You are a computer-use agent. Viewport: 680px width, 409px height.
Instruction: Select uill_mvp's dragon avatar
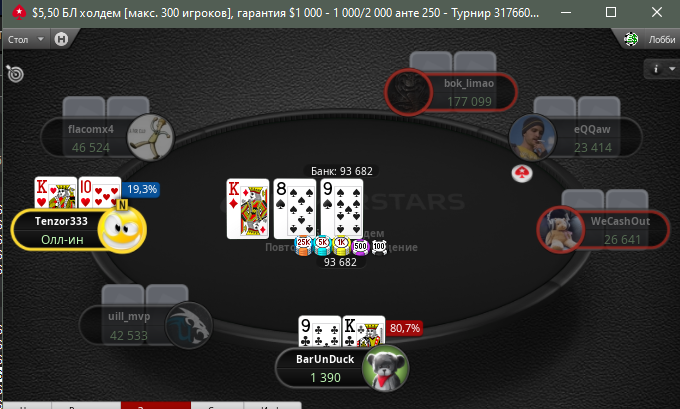[189, 325]
